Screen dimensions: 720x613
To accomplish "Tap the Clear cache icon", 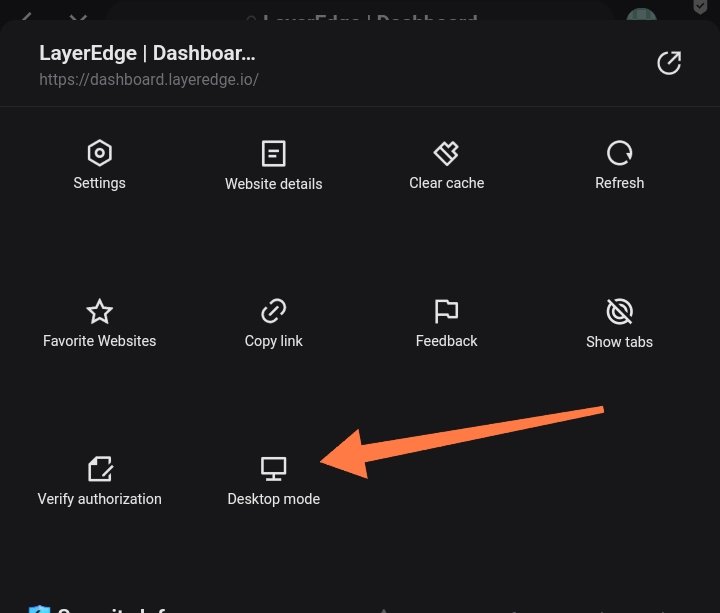I will tap(446, 153).
